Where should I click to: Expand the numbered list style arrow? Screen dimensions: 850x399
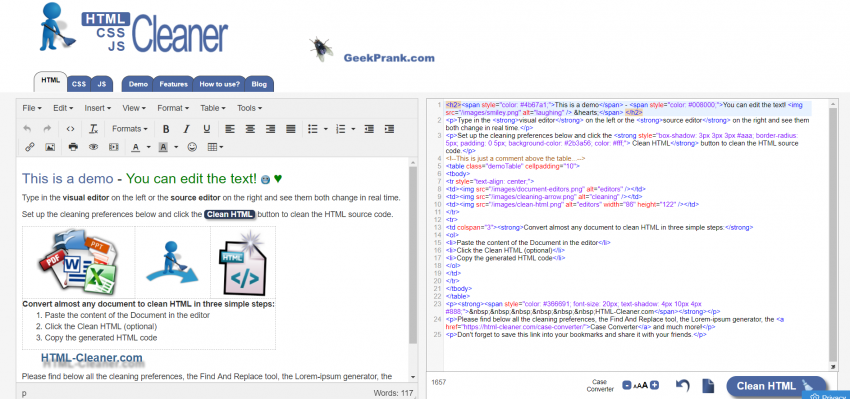(x=353, y=129)
